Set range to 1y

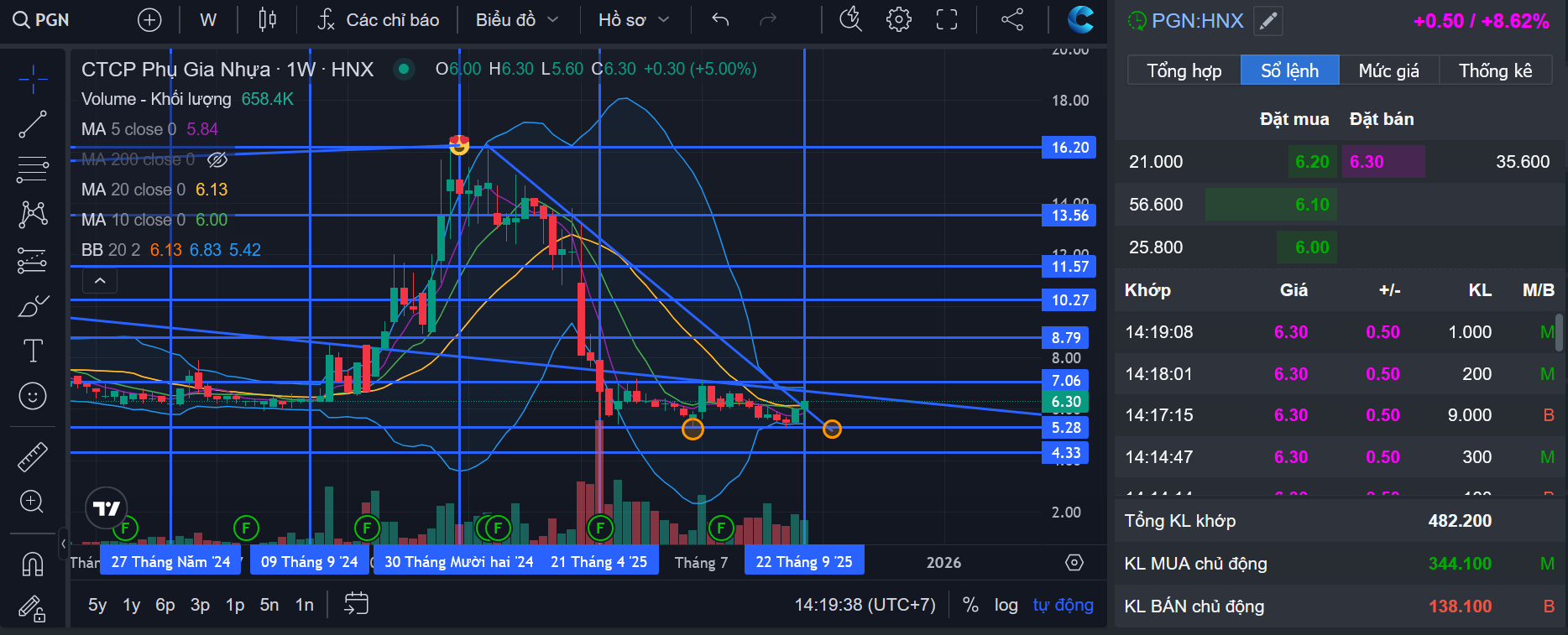(132, 605)
